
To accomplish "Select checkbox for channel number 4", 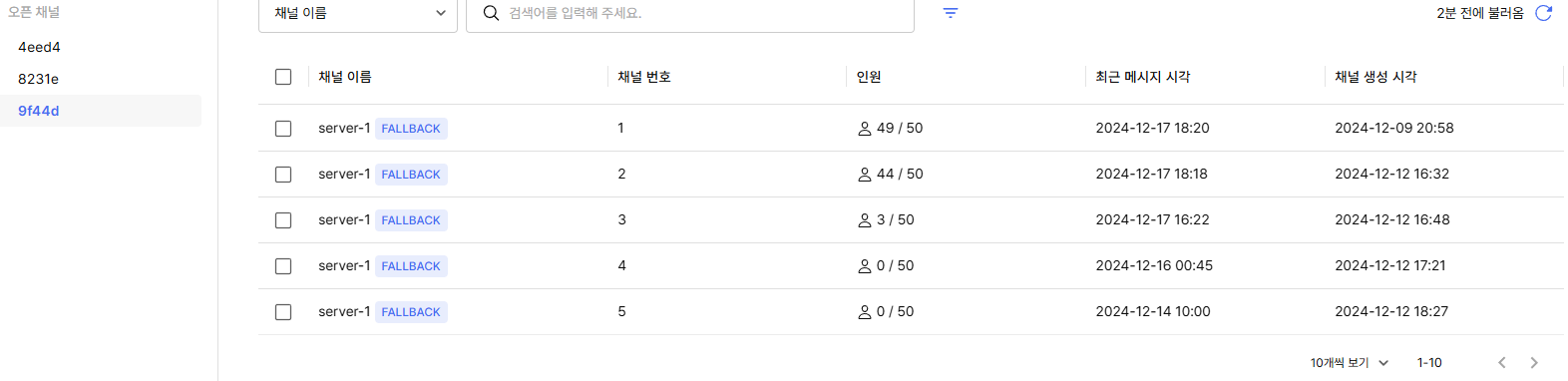I will (x=283, y=266).
